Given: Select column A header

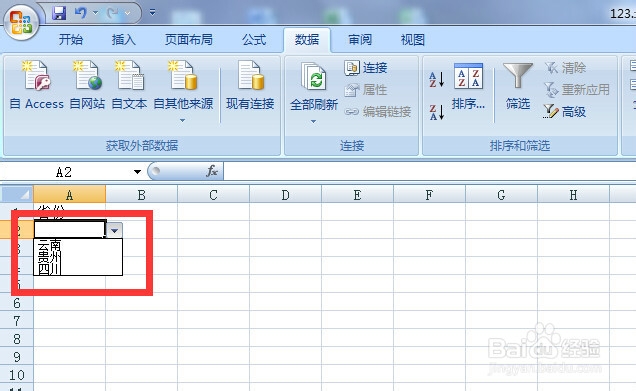Looking at the screenshot, I should 69,195.
